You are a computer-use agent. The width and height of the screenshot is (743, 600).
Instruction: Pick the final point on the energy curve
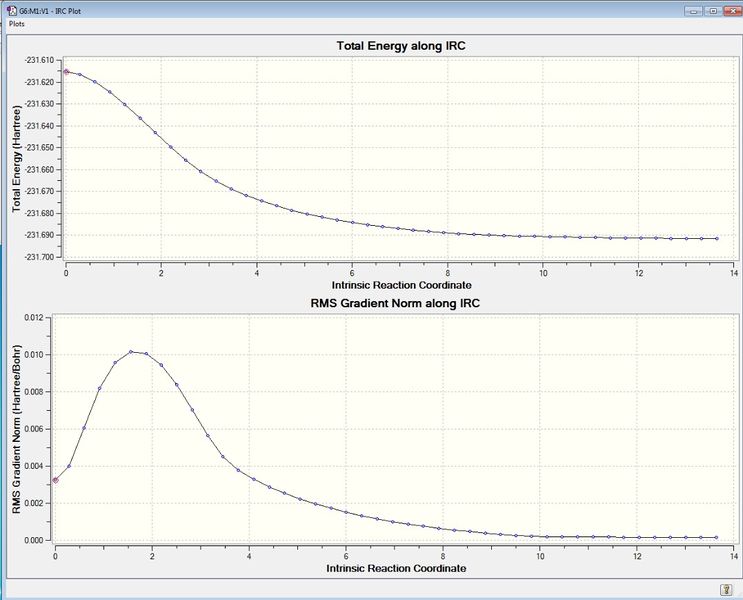[x=716, y=238]
